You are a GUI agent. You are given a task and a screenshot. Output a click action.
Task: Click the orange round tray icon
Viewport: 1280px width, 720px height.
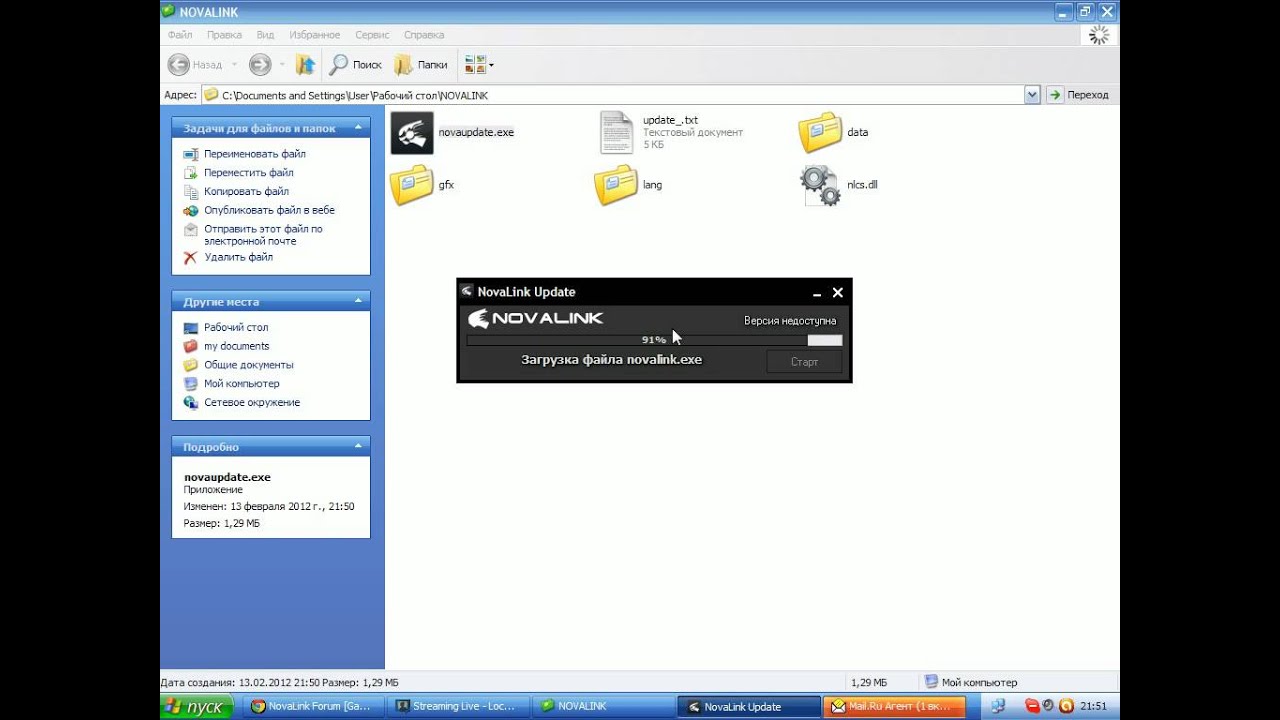[1066, 707]
